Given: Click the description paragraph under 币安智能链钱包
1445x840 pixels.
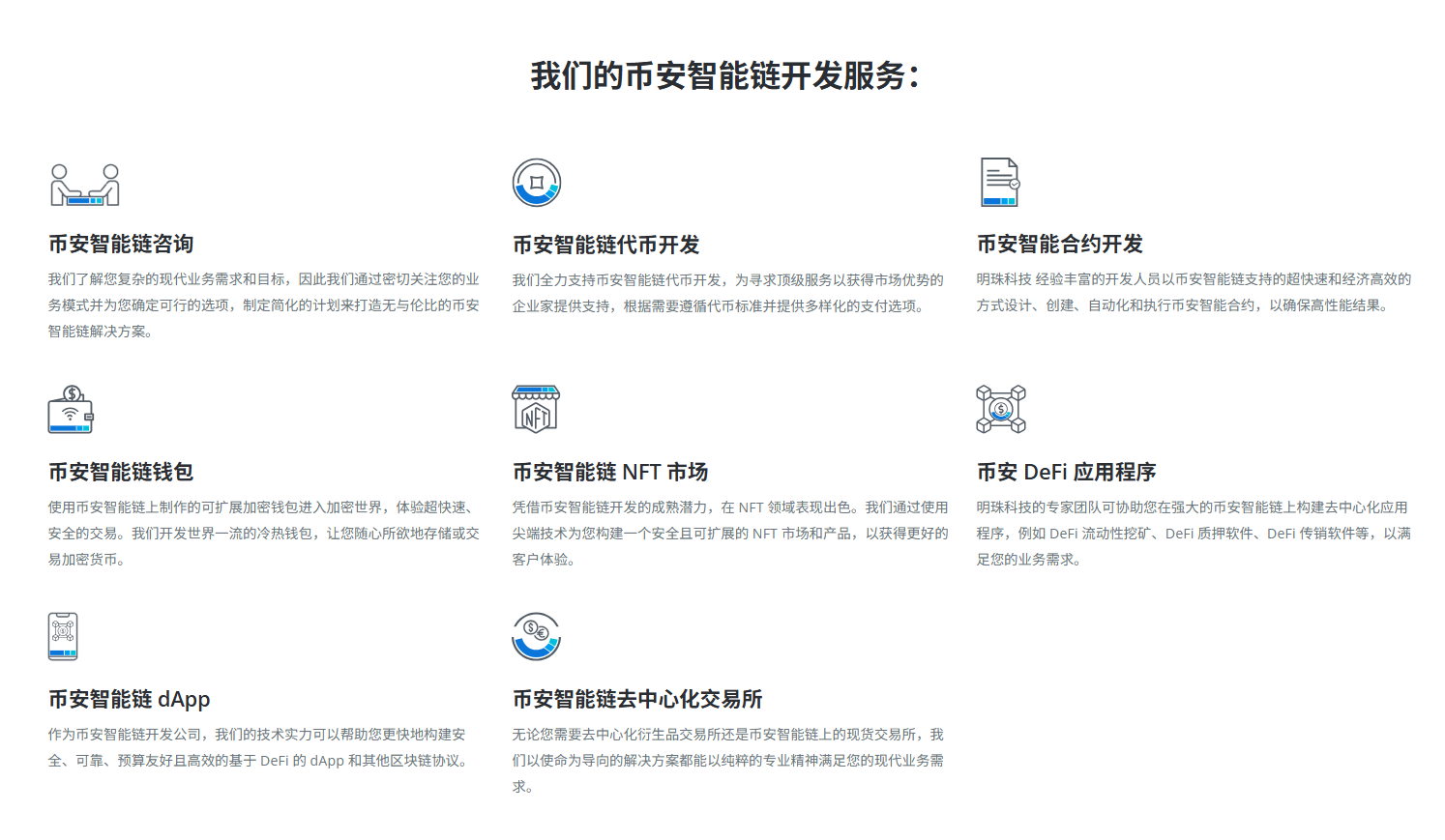Looking at the screenshot, I should (263, 533).
